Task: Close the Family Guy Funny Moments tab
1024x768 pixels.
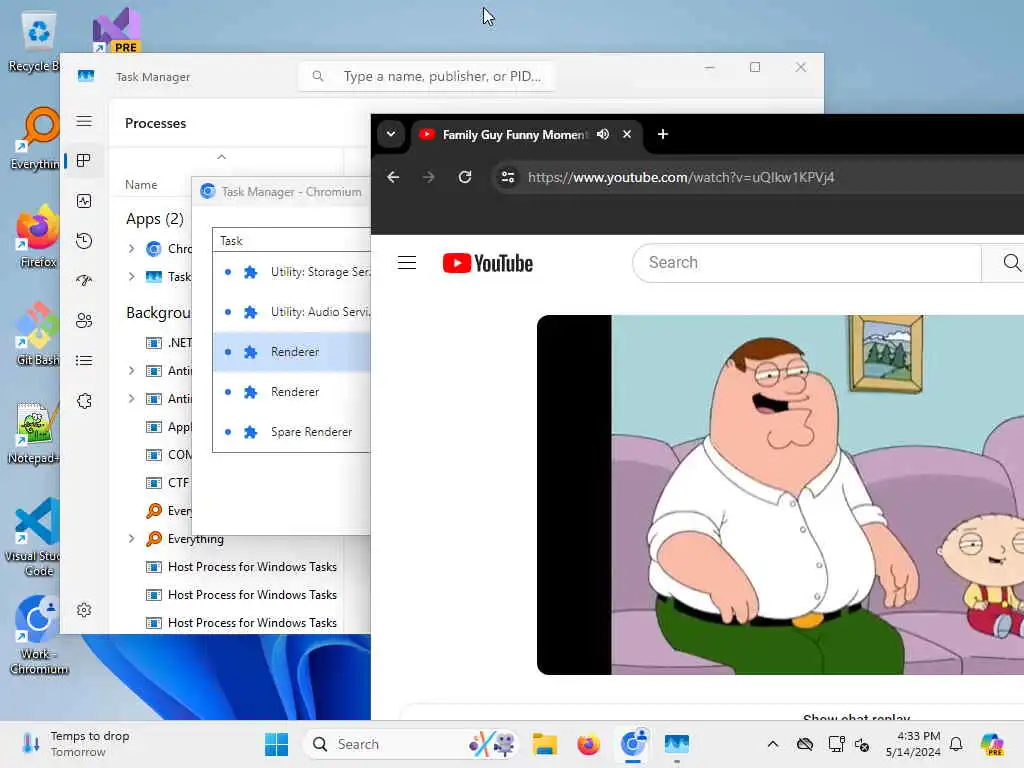Action: click(x=627, y=134)
